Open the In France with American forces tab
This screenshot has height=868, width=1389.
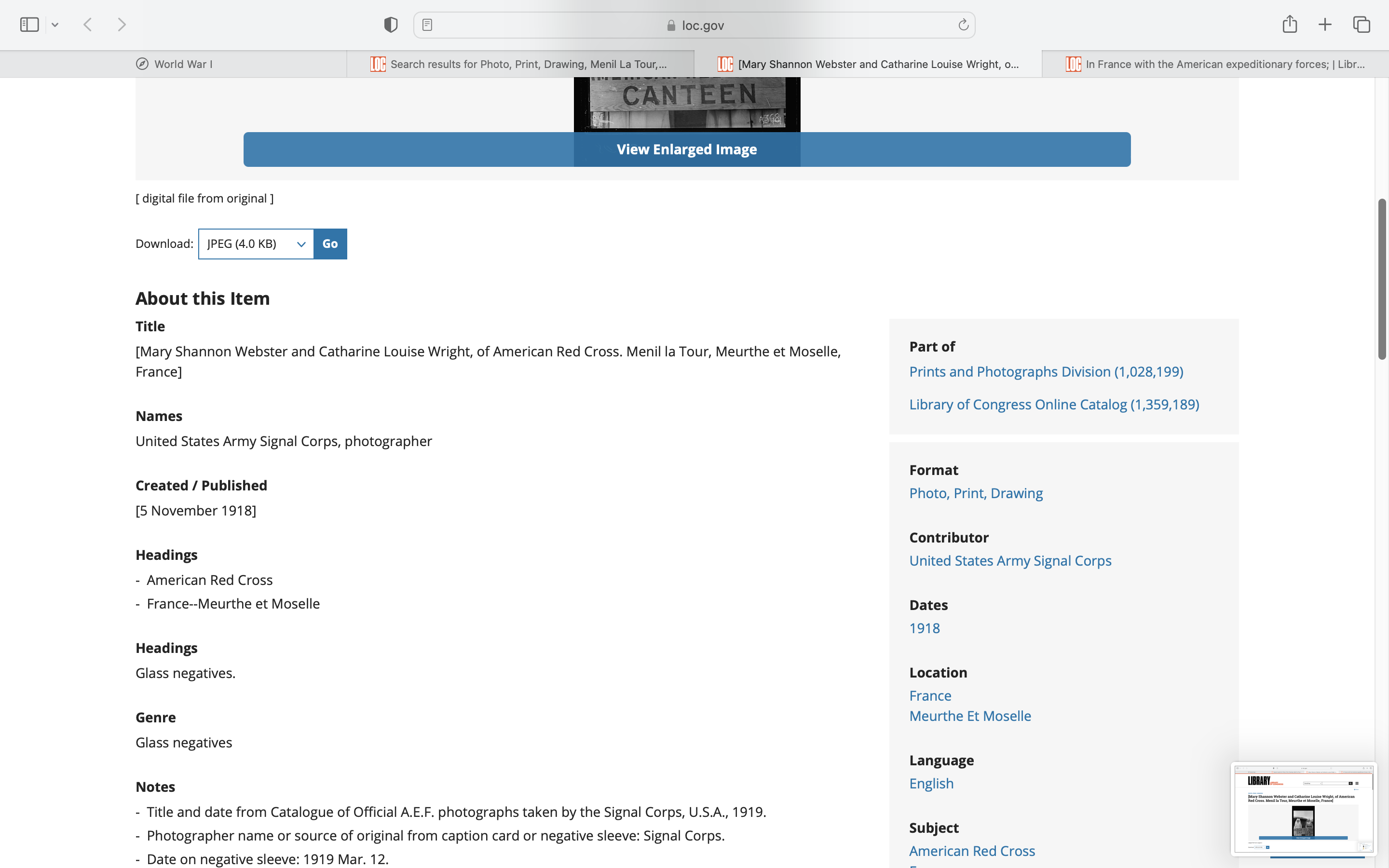pyautogui.click(x=1216, y=64)
